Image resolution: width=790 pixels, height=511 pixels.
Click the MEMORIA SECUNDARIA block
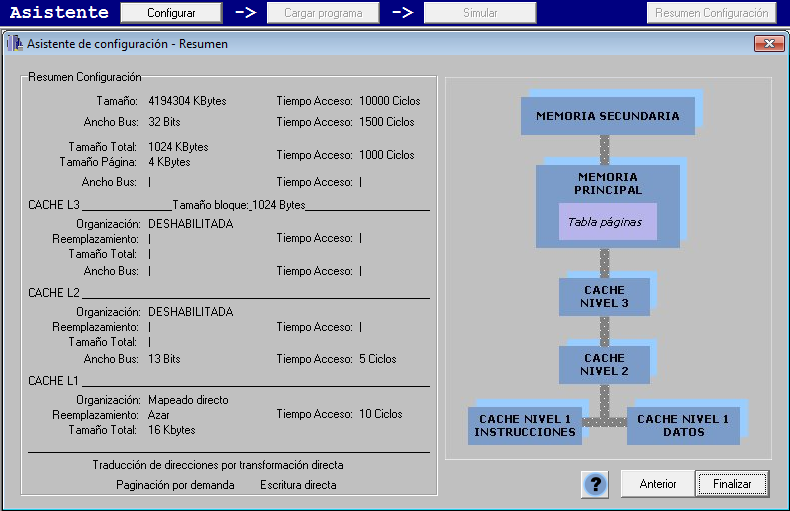608,116
